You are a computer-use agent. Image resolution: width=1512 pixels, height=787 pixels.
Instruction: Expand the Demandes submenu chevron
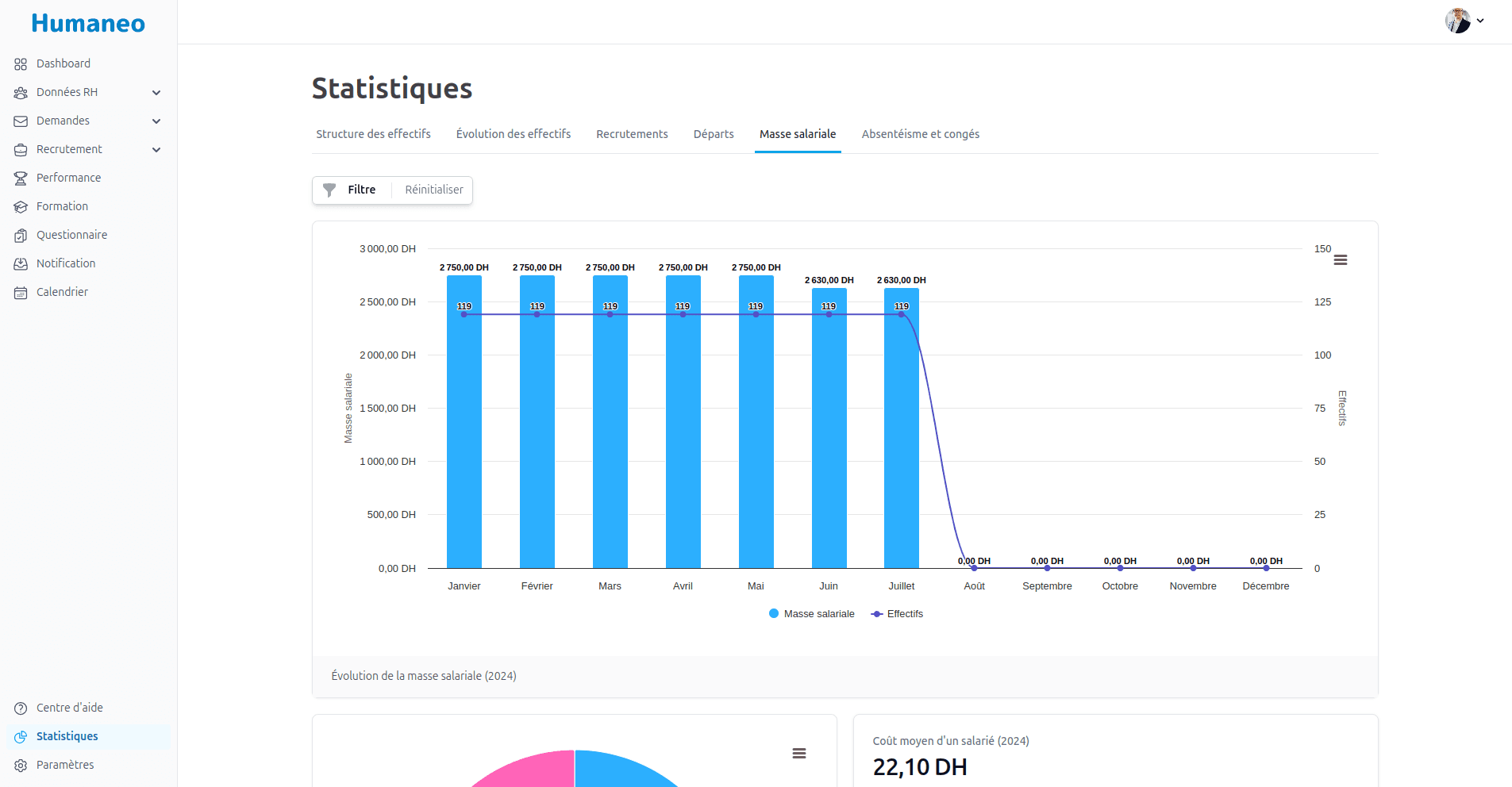156,121
